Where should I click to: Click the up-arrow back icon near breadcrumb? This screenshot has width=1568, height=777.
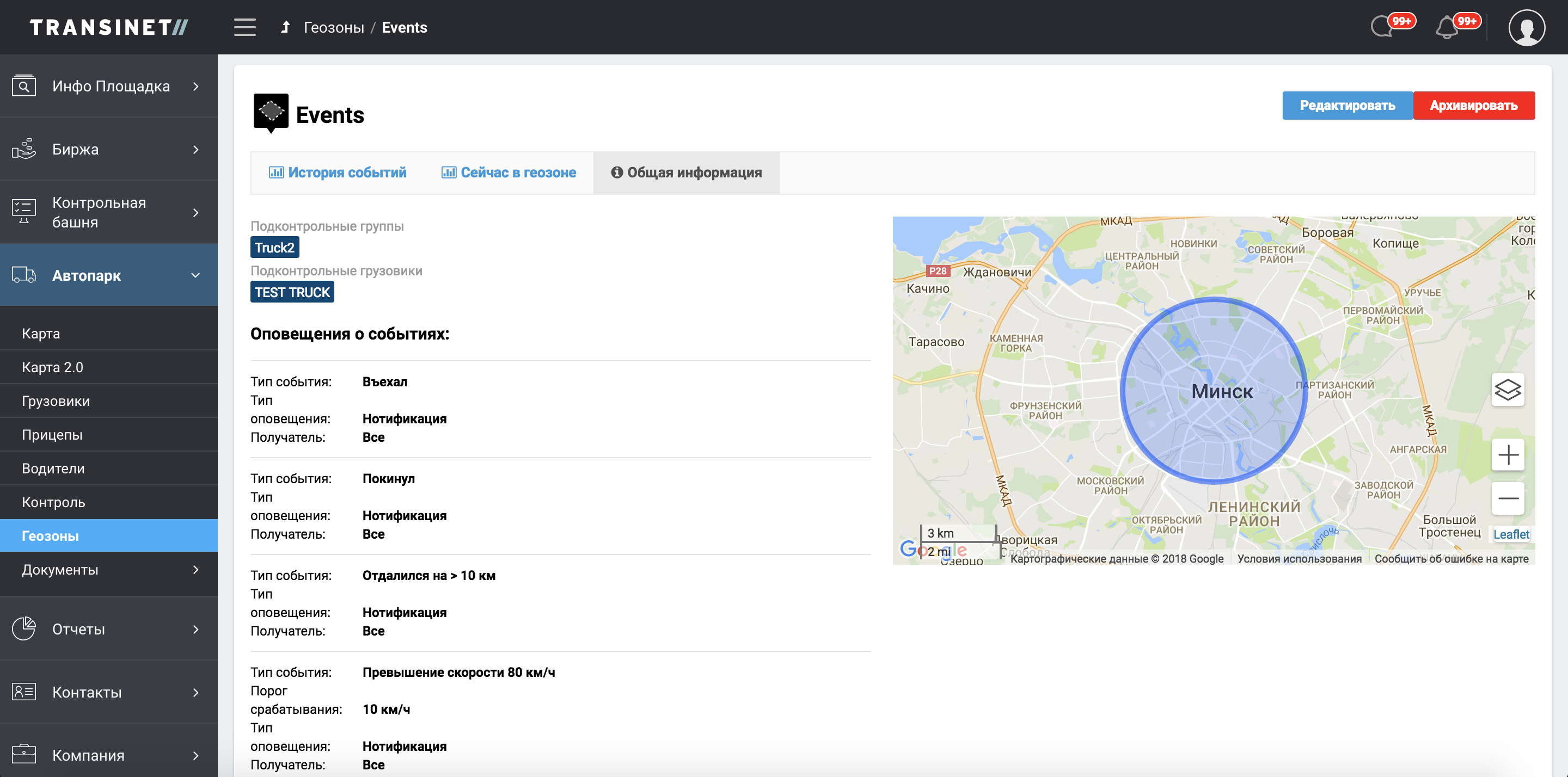coord(285,27)
